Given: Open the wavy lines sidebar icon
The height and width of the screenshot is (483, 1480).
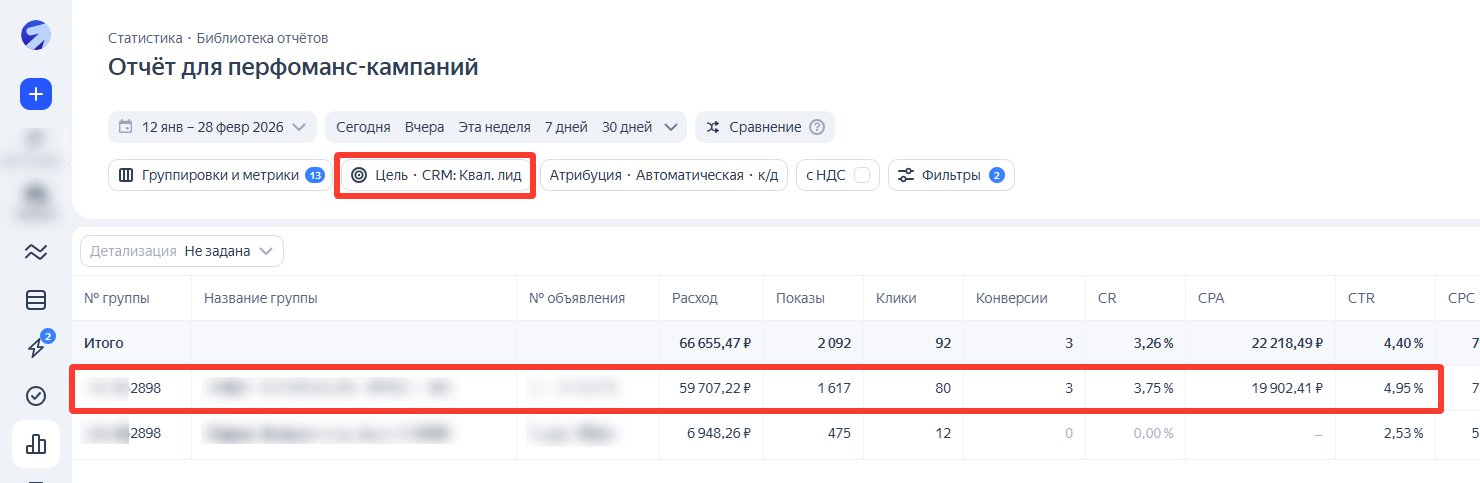Looking at the screenshot, I should (36, 252).
